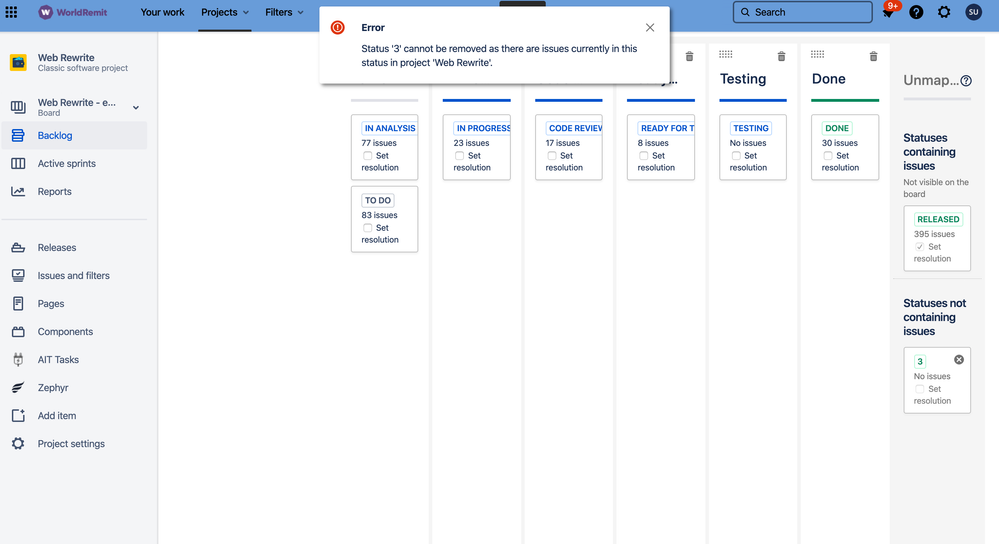Toggle Set resolution for Testing status
The height and width of the screenshot is (544, 999).
coord(736,156)
